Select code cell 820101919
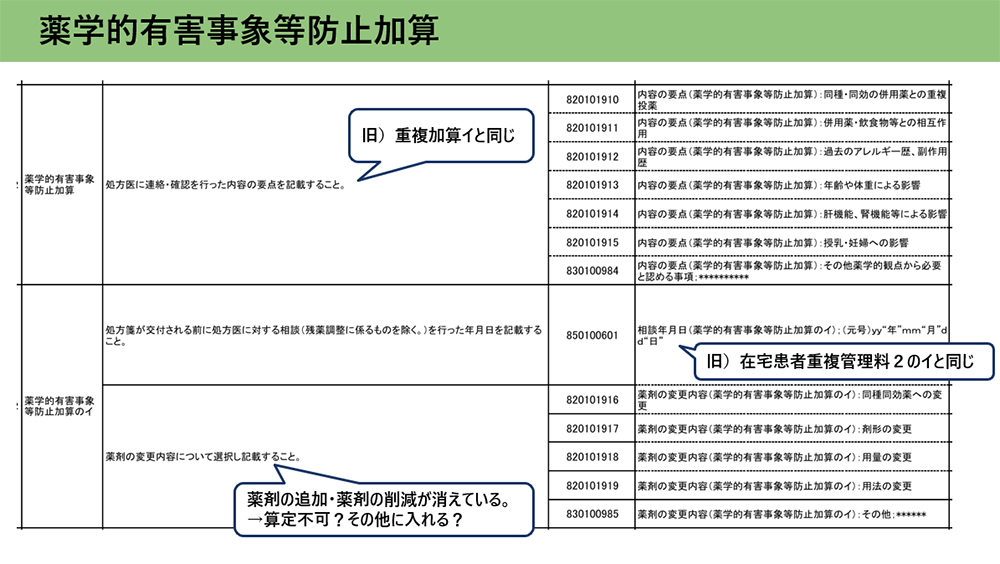This screenshot has width=1000, height=564. coord(592,486)
